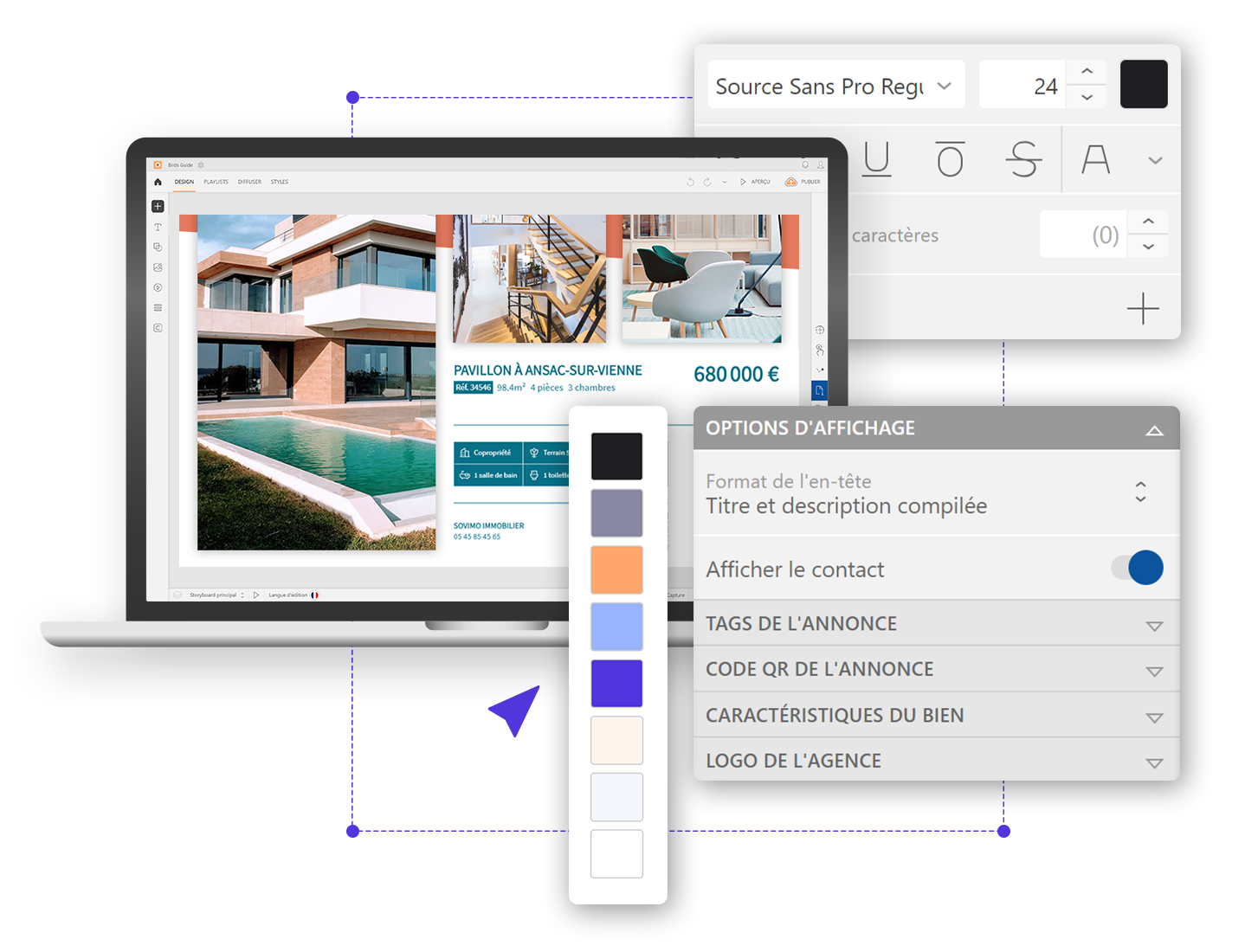The width and height of the screenshot is (1245, 952).
Task: Apply strikethrough text formatting
Action: [x=1023, y=160]
